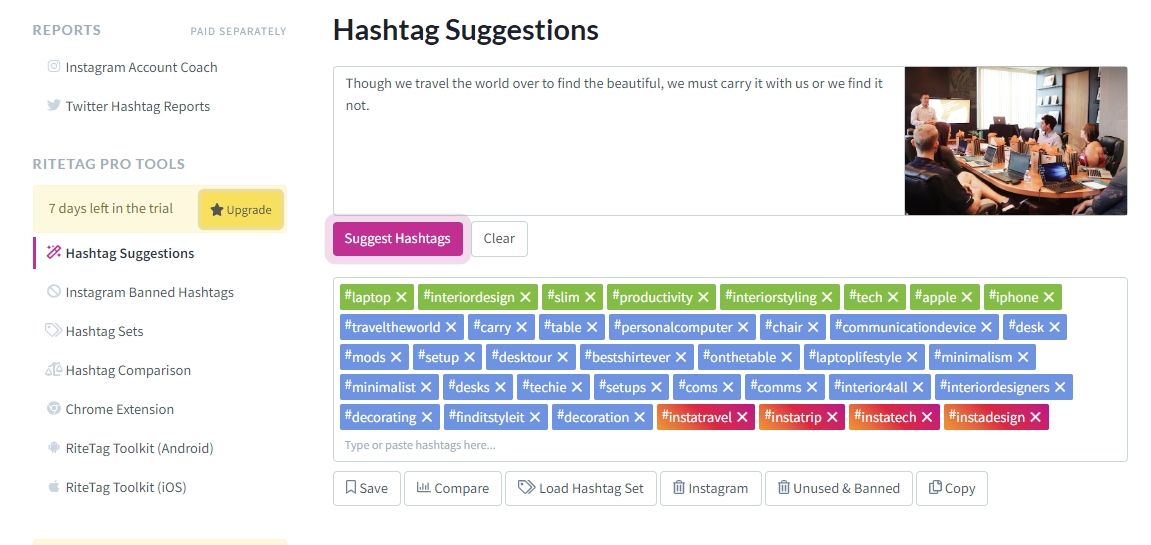Click the banned icon next to Instagram Banned Hashtags
Viewport: 1151px width, 545px height.
point(54,292)
